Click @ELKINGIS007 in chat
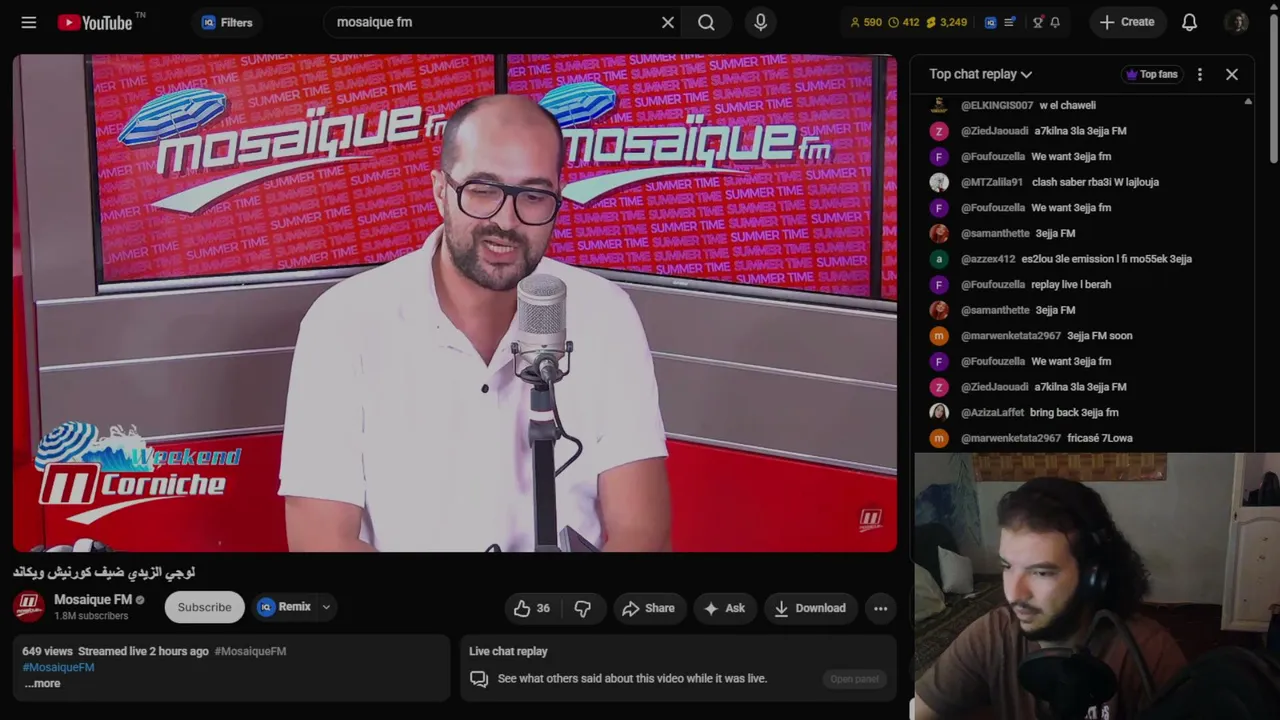The image size is (1280, 720). click(x=997, y=105)
